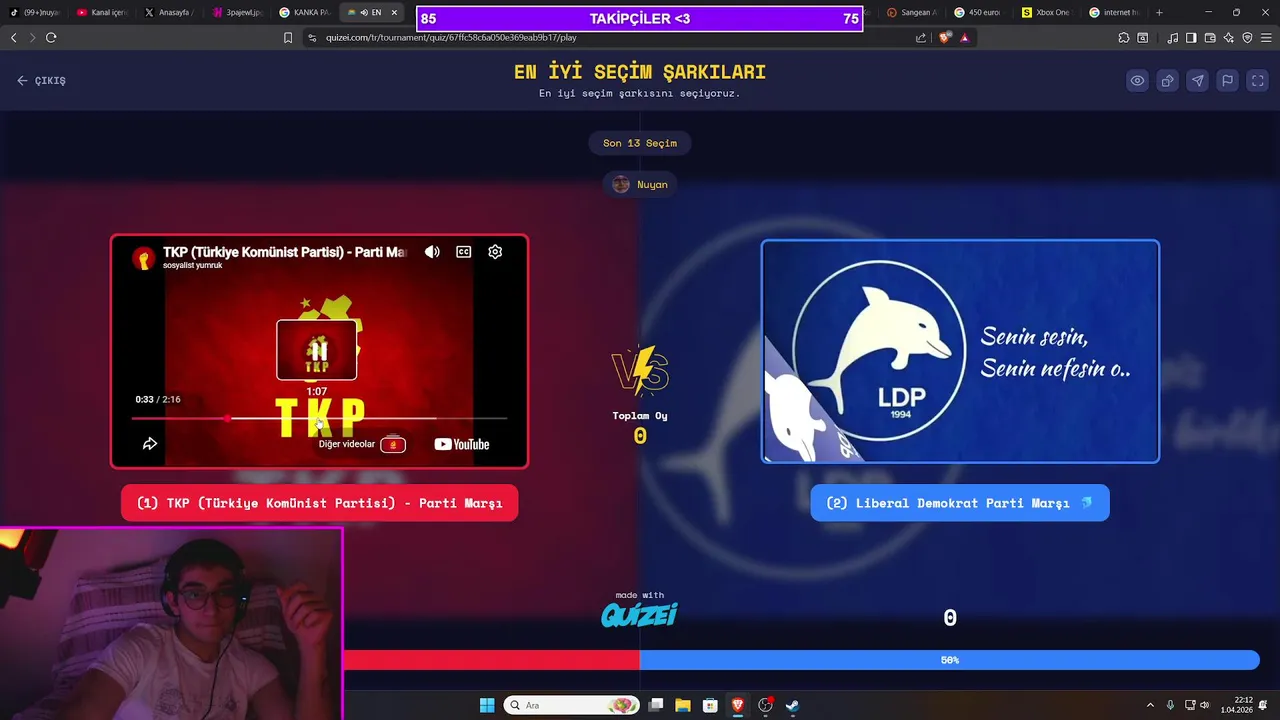Switch to the 3pajewl.jpg tab
The height and width of the screenshot is (720, 1280).
pos(237,12)
